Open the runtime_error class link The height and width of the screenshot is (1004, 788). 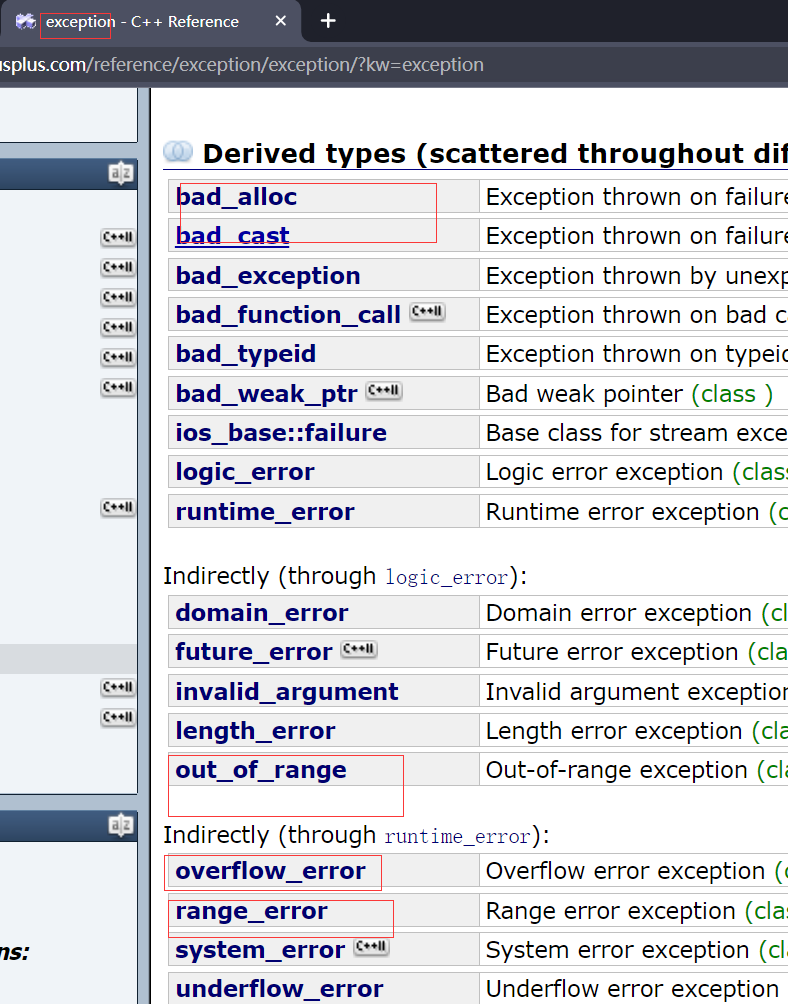click(264, 512)
